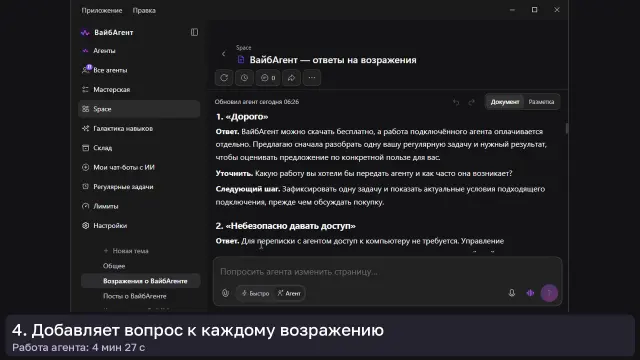Click the title ВайбАгент — ответы на возражения
640x360 pixels.
333,60
